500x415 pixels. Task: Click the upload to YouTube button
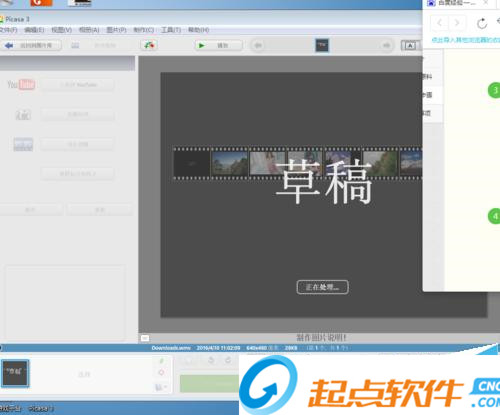tap(78, 85)
